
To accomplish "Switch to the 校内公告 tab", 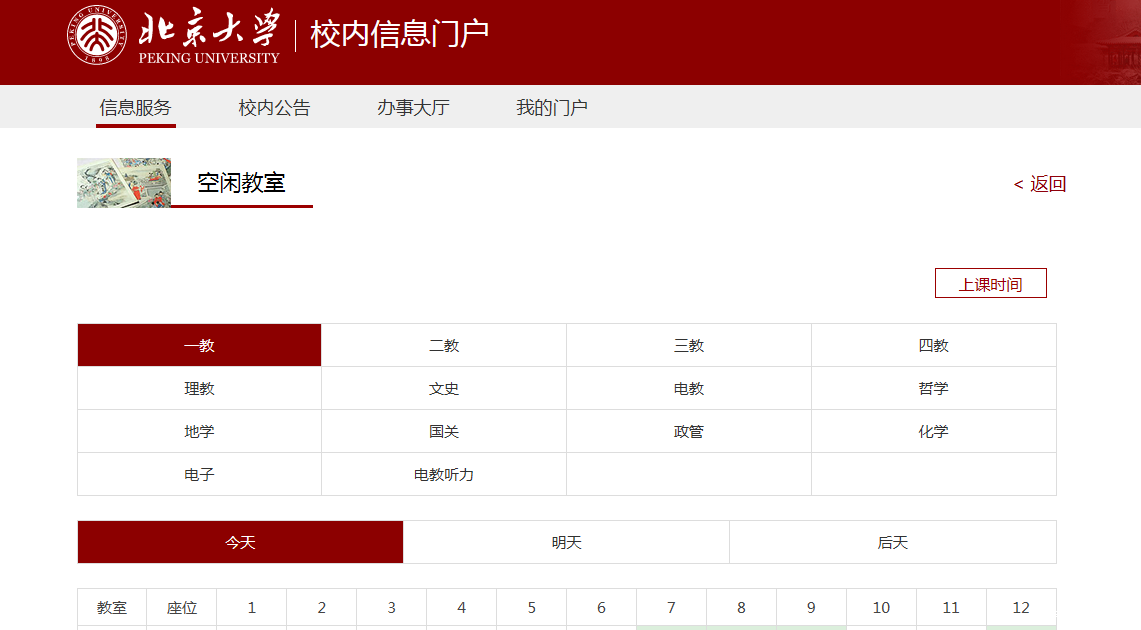I will 274,108.
